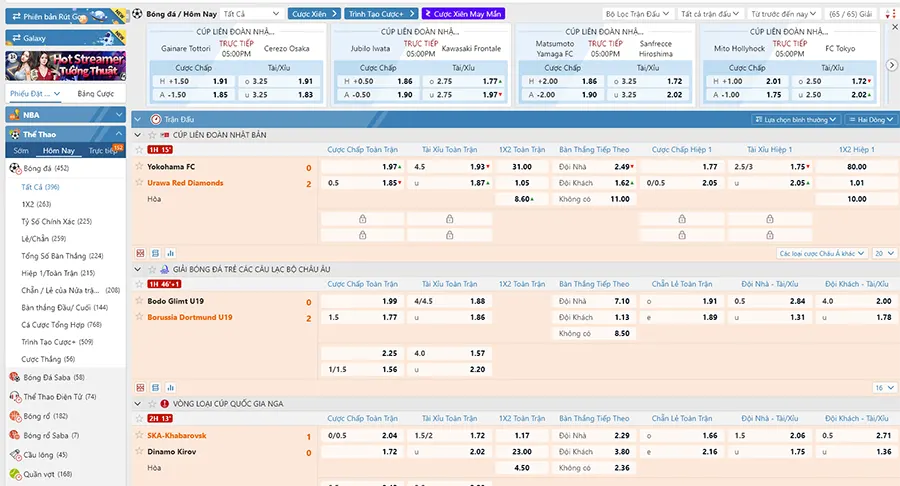Click the Bóng đá soccer ball sidebar icon
The width and height of the screenshot is (900, 486).
point(15,168)
